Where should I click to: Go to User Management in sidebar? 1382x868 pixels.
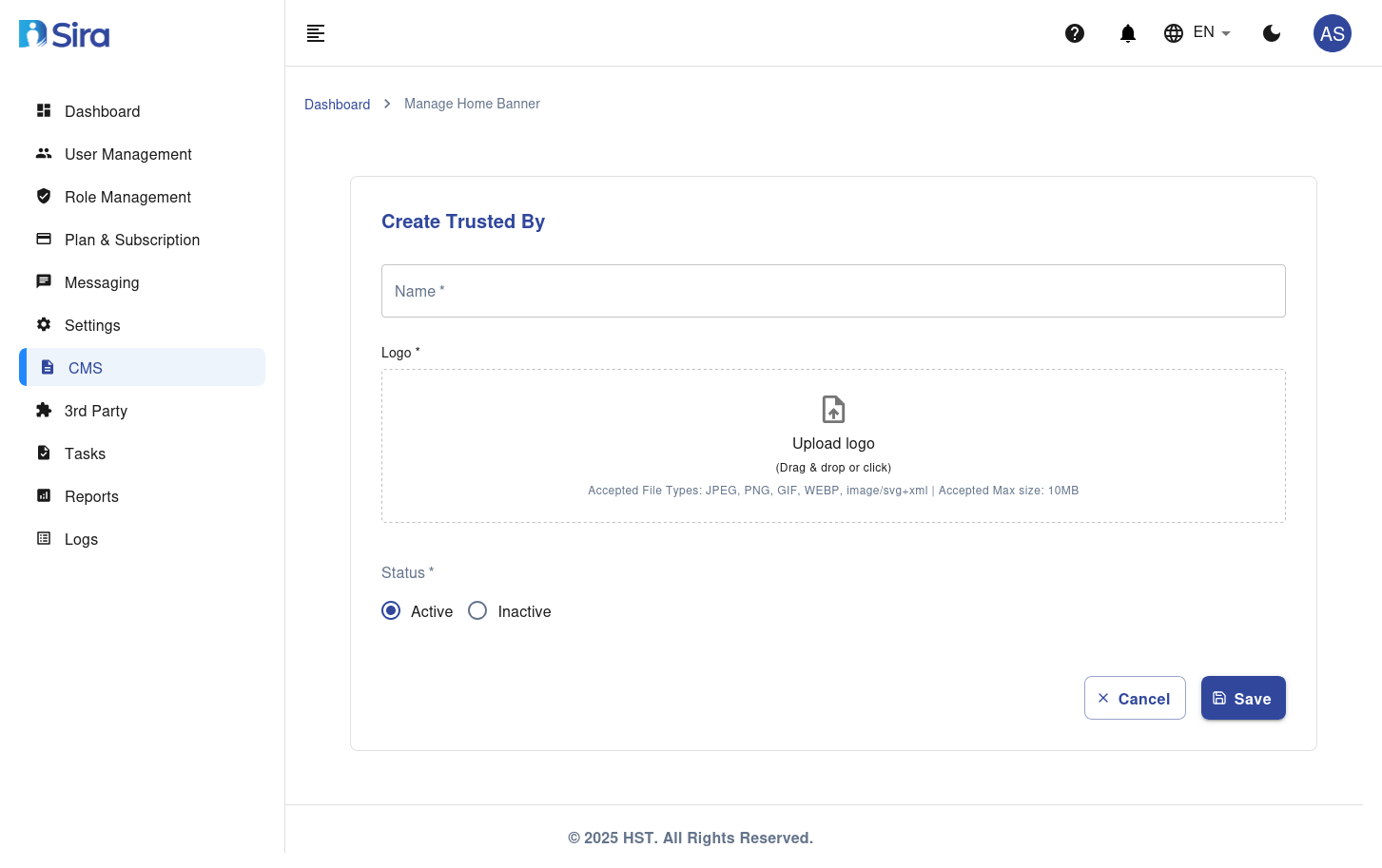pos(127,154)
